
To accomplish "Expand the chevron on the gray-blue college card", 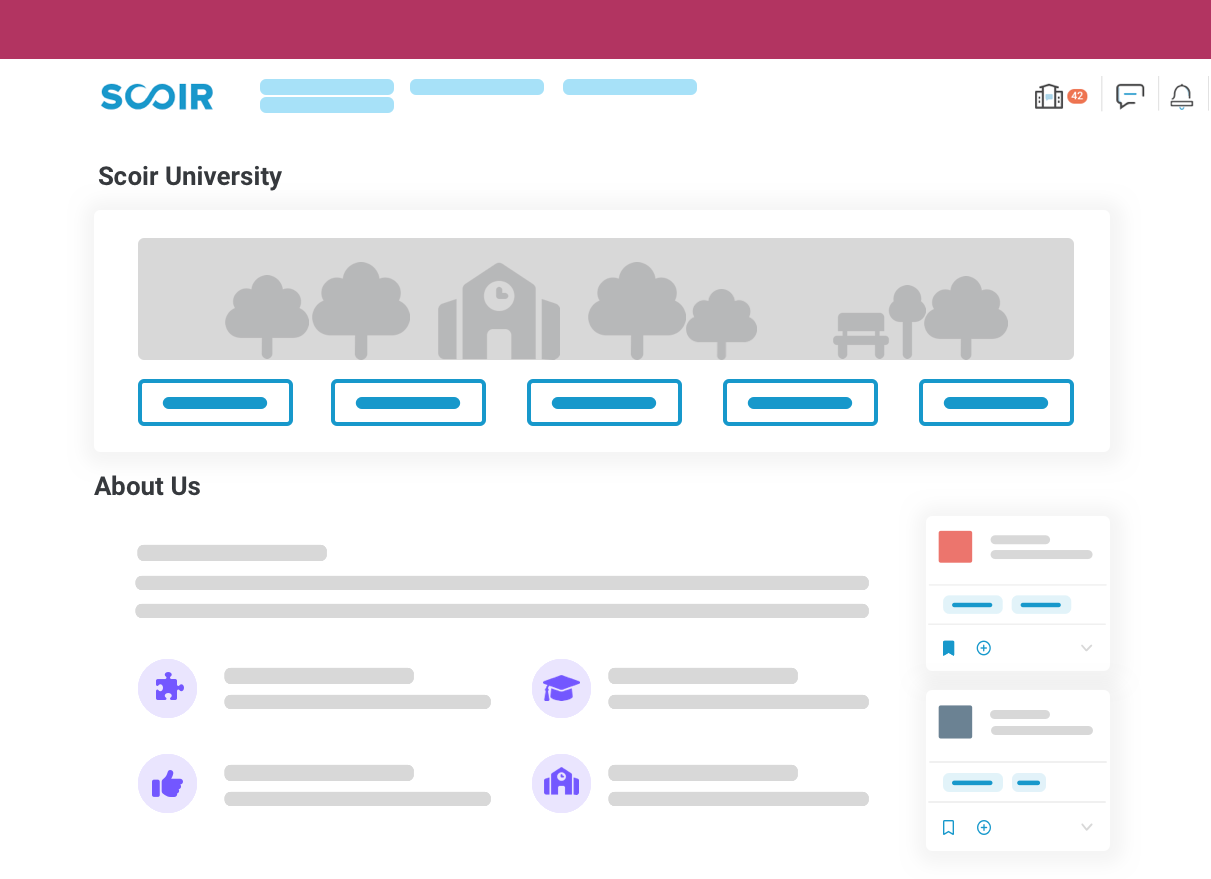I will pos(1087,827).
